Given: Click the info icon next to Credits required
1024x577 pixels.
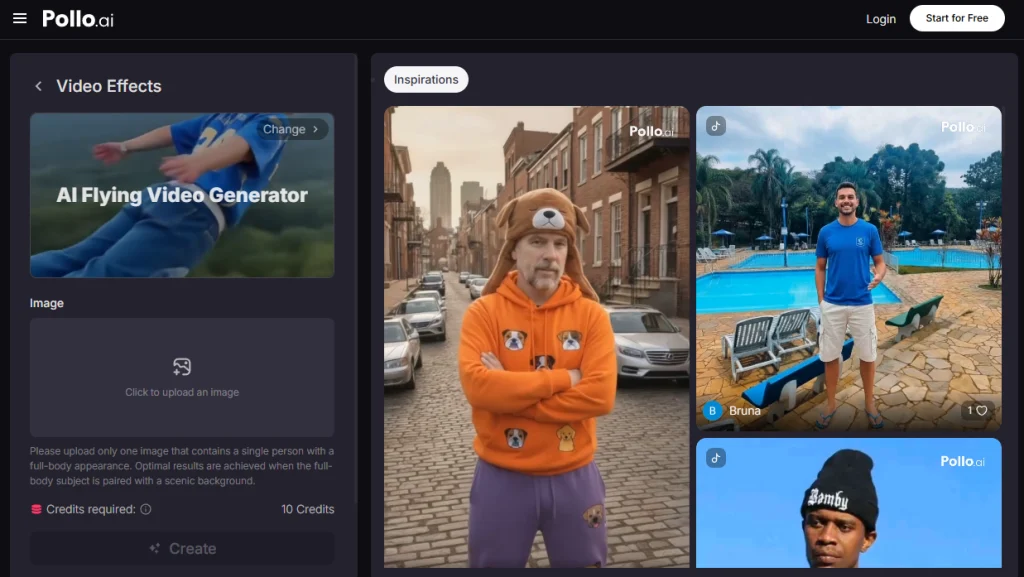Looking at the screenshot, I should click(x=146, y=509).
